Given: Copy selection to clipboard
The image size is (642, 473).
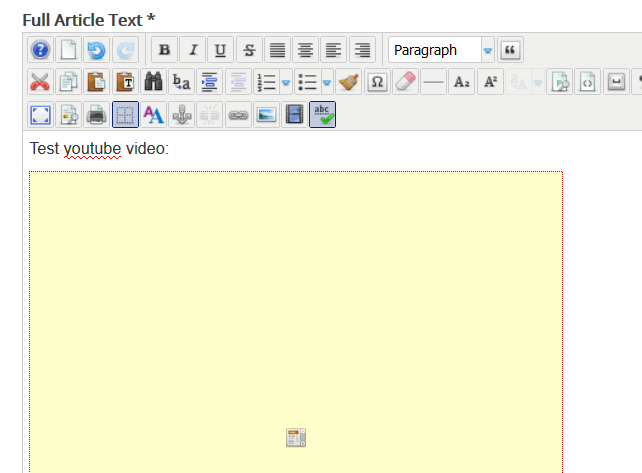Looking at the screenshot, I should coord(68,82).
